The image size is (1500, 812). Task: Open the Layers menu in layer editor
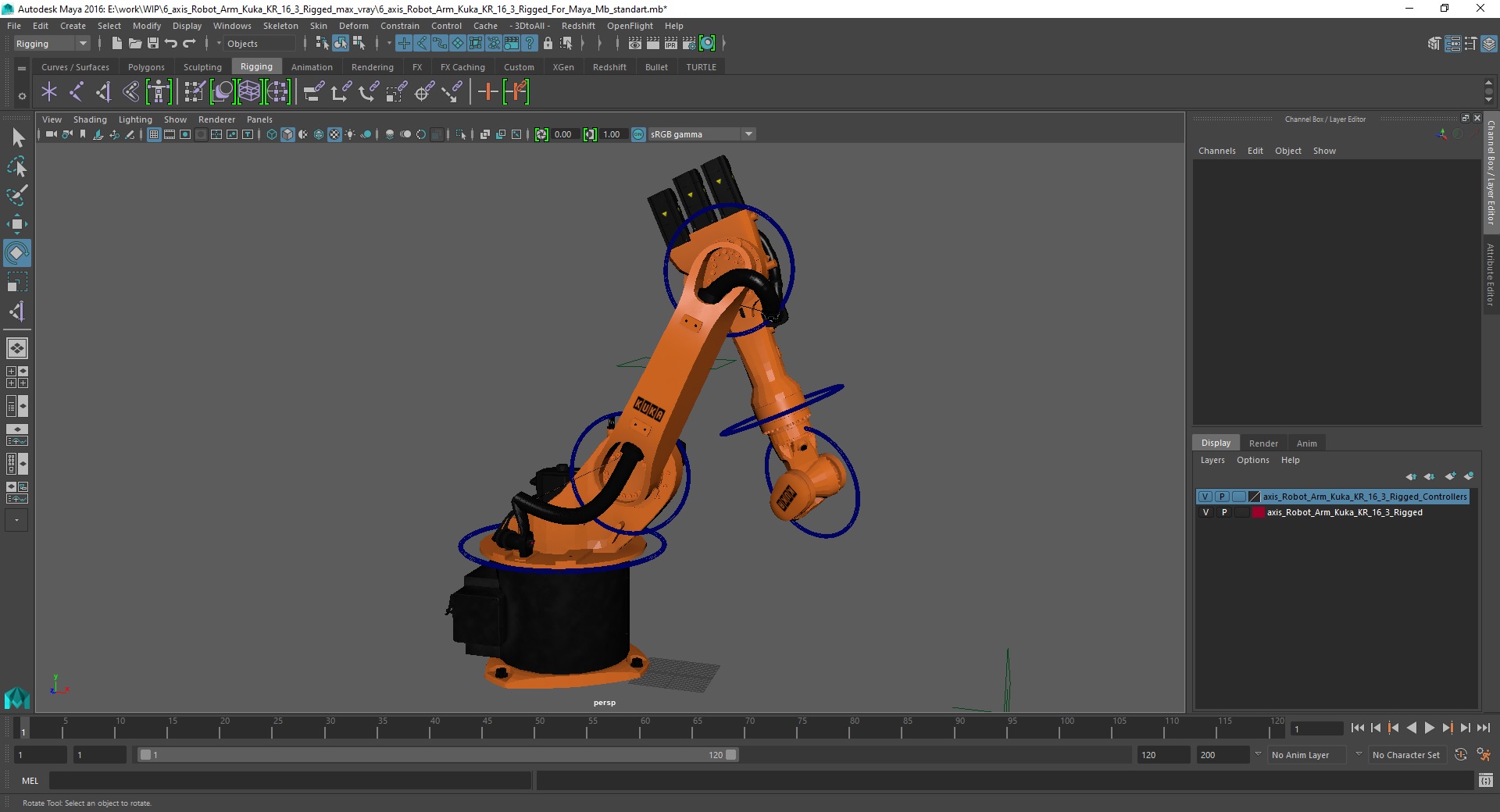tap(1212, 460)
